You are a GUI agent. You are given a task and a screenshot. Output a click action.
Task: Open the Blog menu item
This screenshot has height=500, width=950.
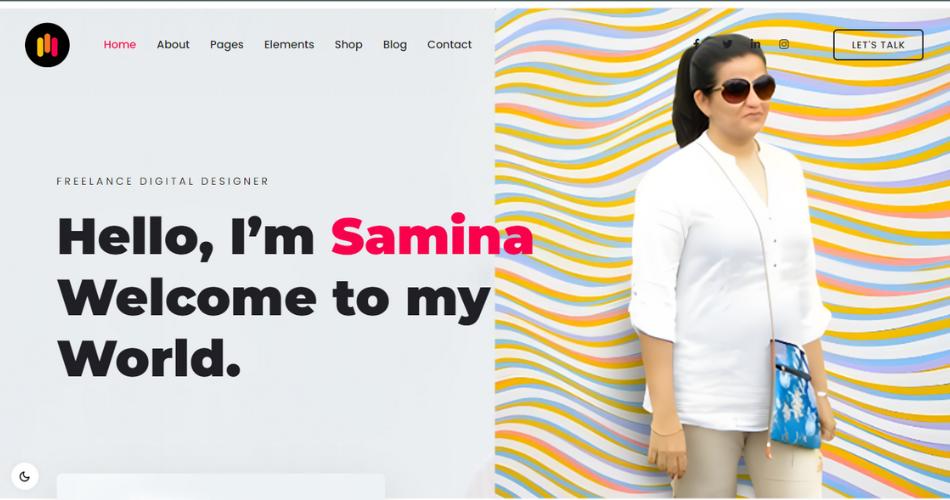[x=395, y=45]
